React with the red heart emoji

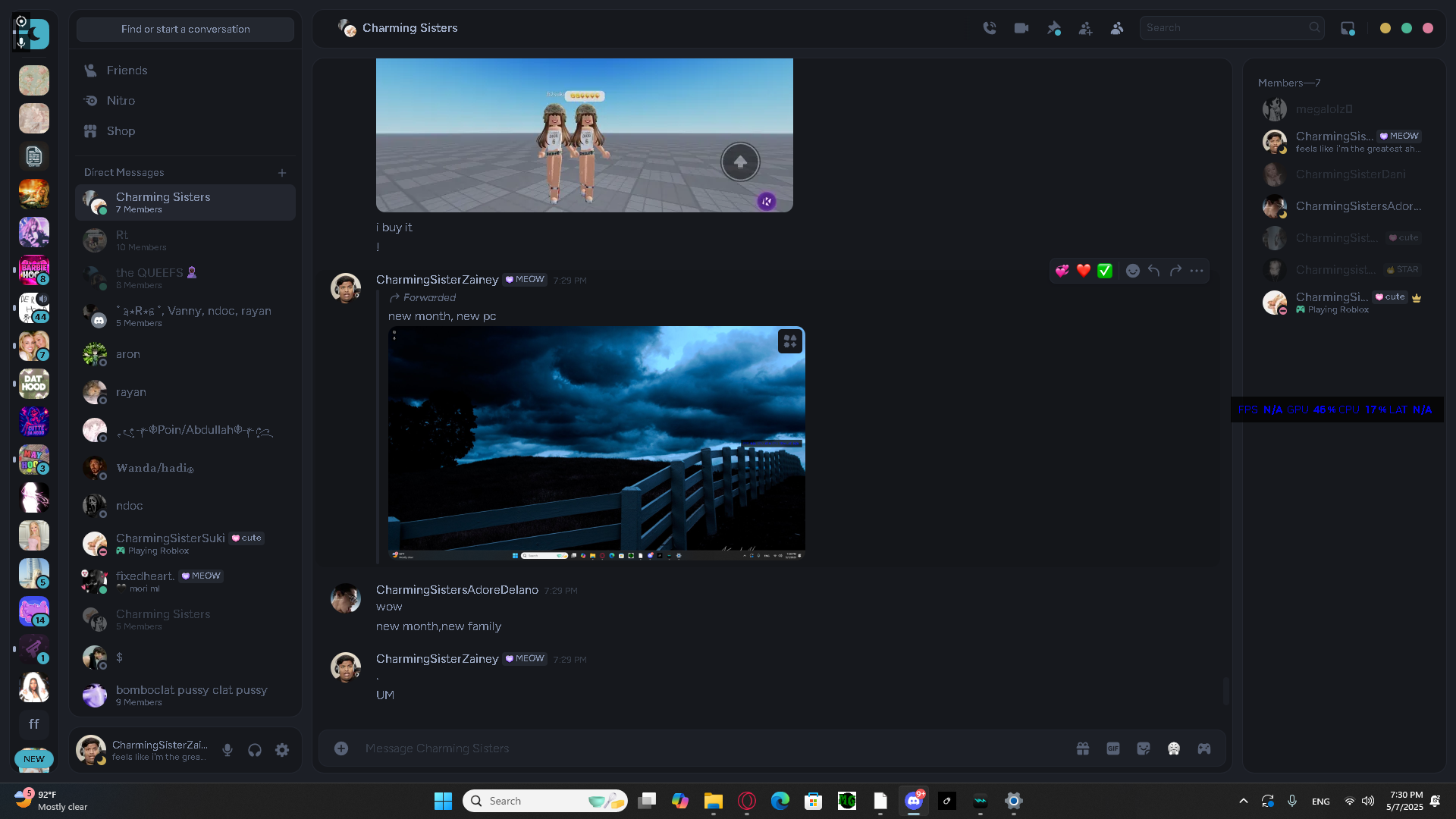click(1084, 271)
